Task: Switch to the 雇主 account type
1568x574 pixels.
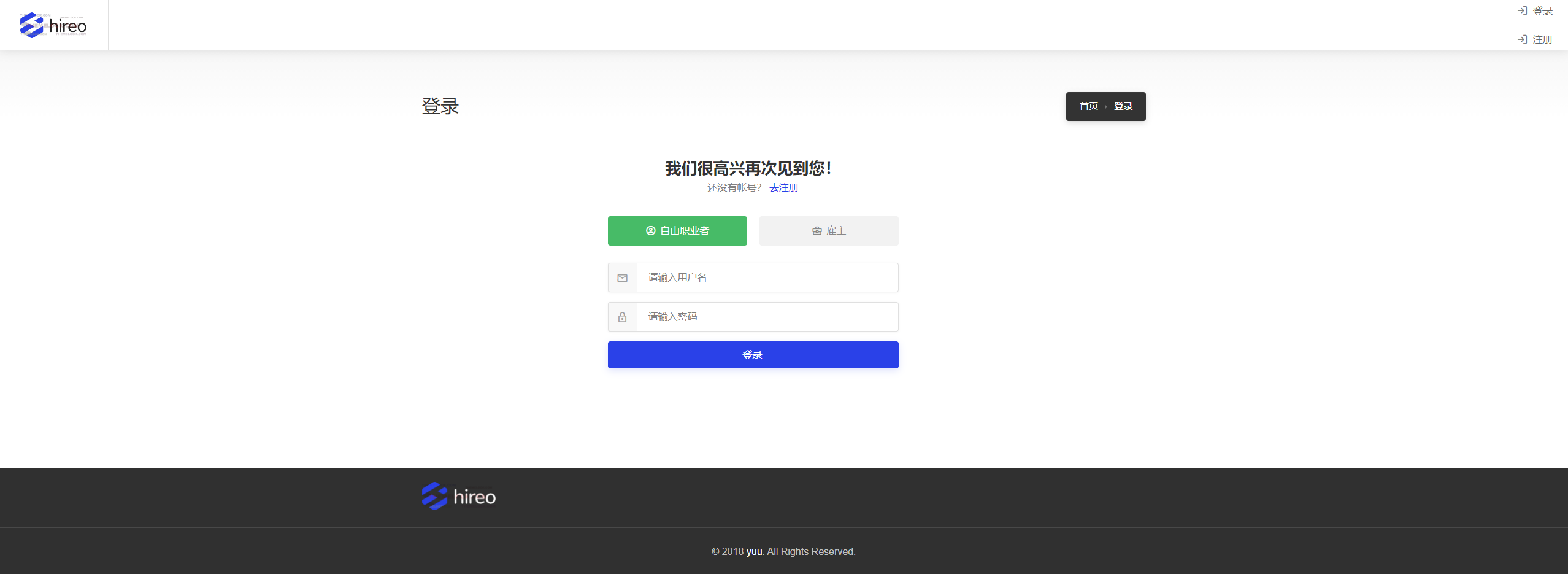Action: point(829,231)
